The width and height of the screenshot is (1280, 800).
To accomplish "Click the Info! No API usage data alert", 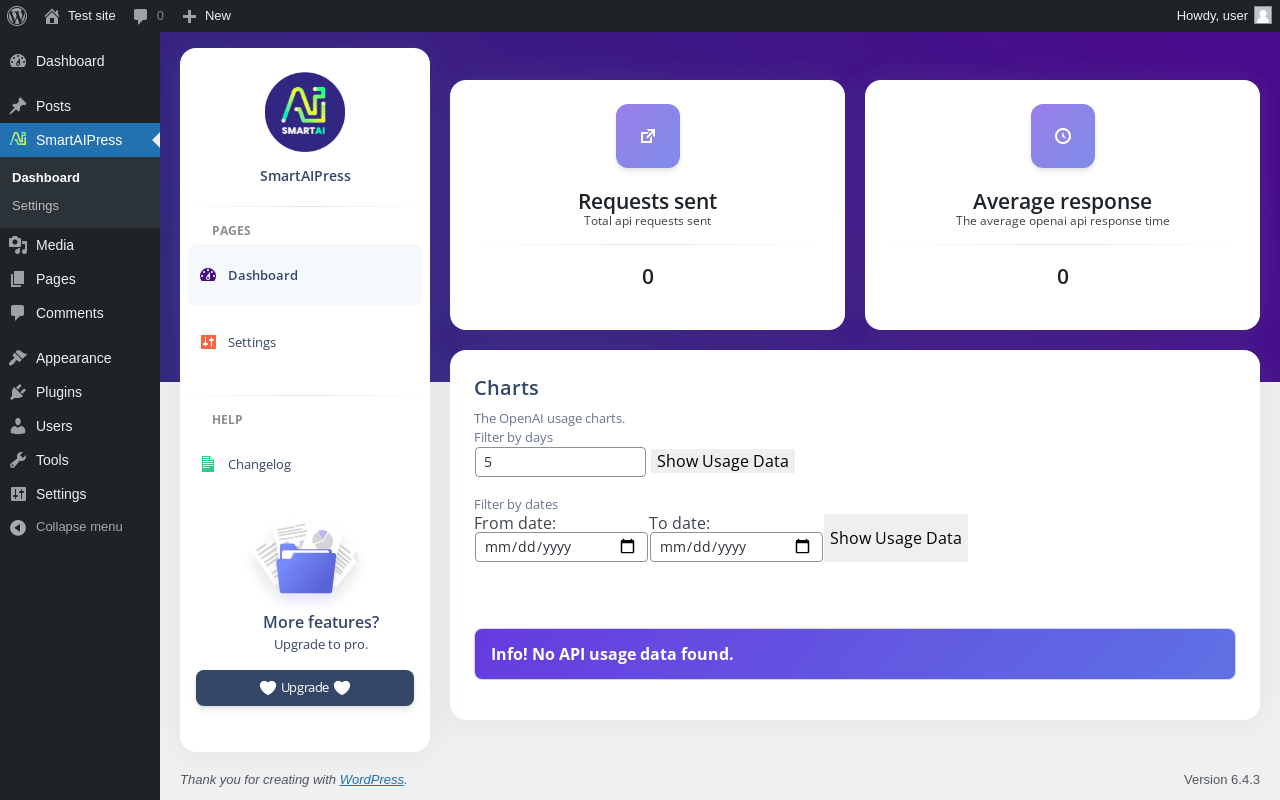I will coord(855,654).
